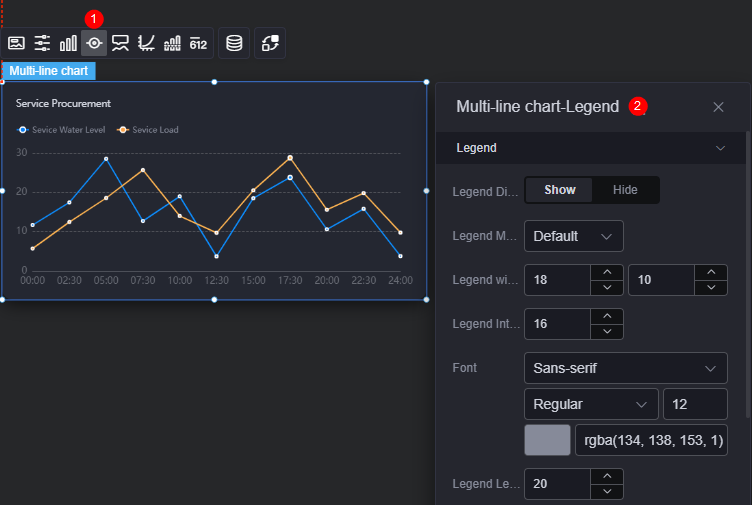Set Legend Display to Hide

point(625,190)
